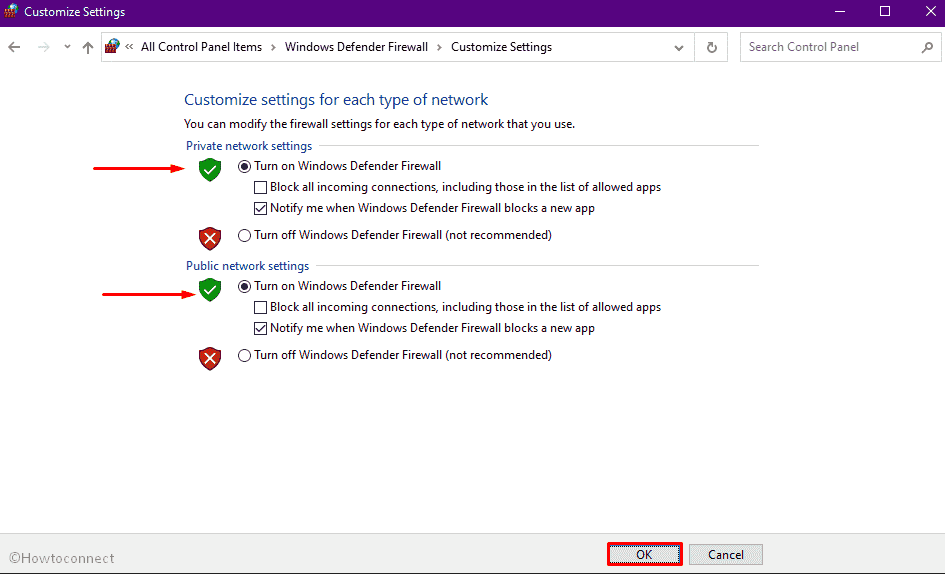This screenshot has height=574, width=945.
Task: Click the Forward navigation arrow
Action: [43, 47]
